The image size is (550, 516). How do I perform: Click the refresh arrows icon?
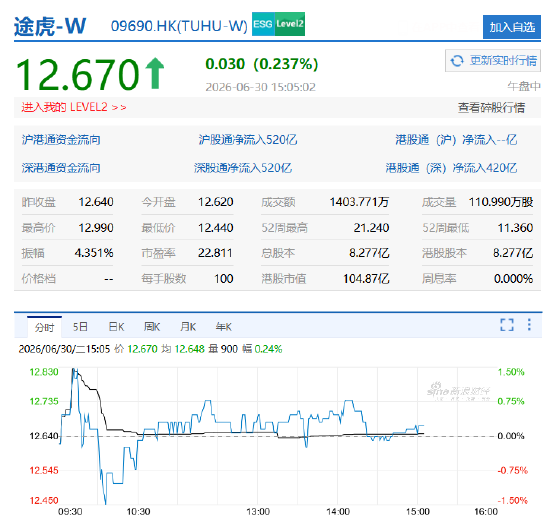pos(457,61)
